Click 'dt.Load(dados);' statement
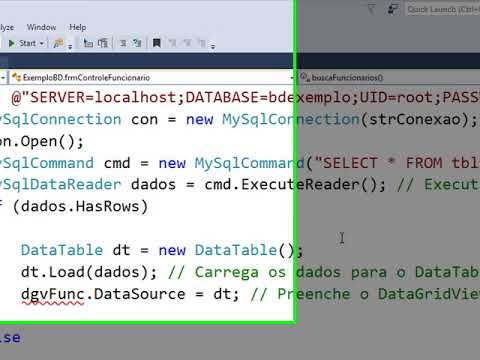Image resolution: width=480 pixels, height=360 pixels. (89, 272)
